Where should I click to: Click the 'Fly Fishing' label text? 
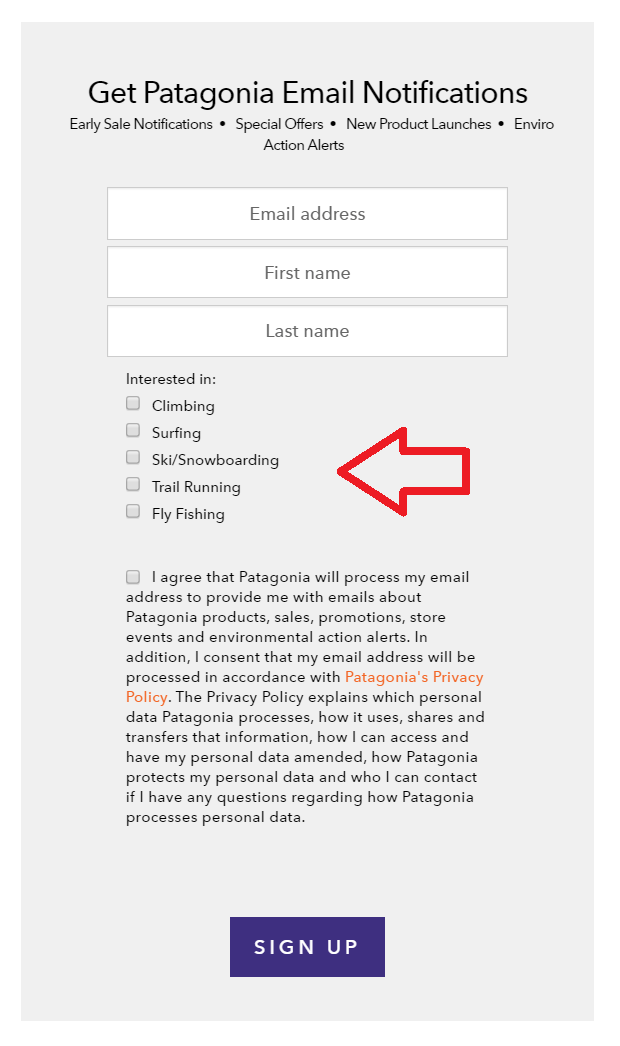188,514
